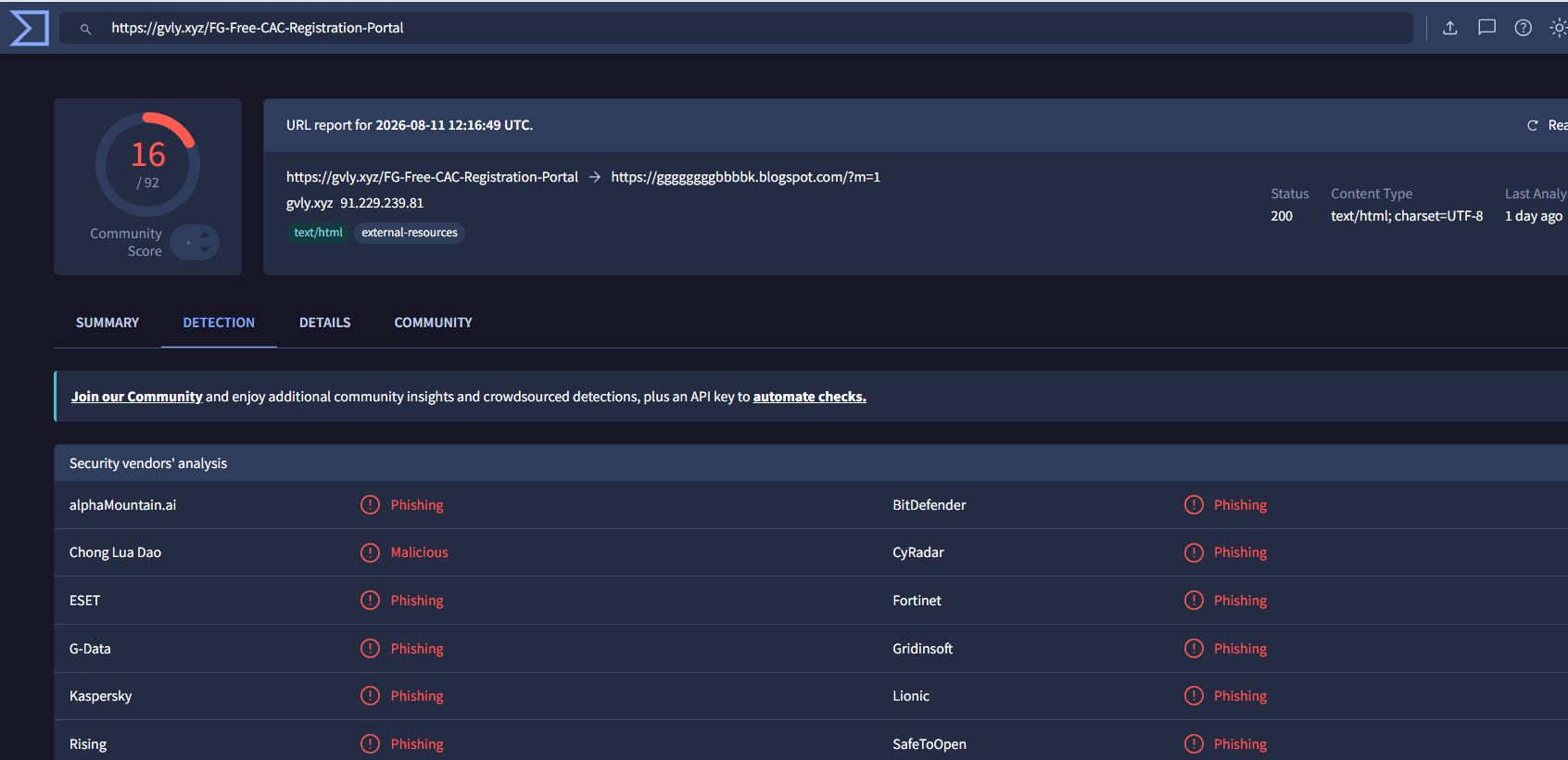Open the upload file icon
The height and width of the screenshot is (760, 1568).
pyautogui.click(x=1450, y=28)
